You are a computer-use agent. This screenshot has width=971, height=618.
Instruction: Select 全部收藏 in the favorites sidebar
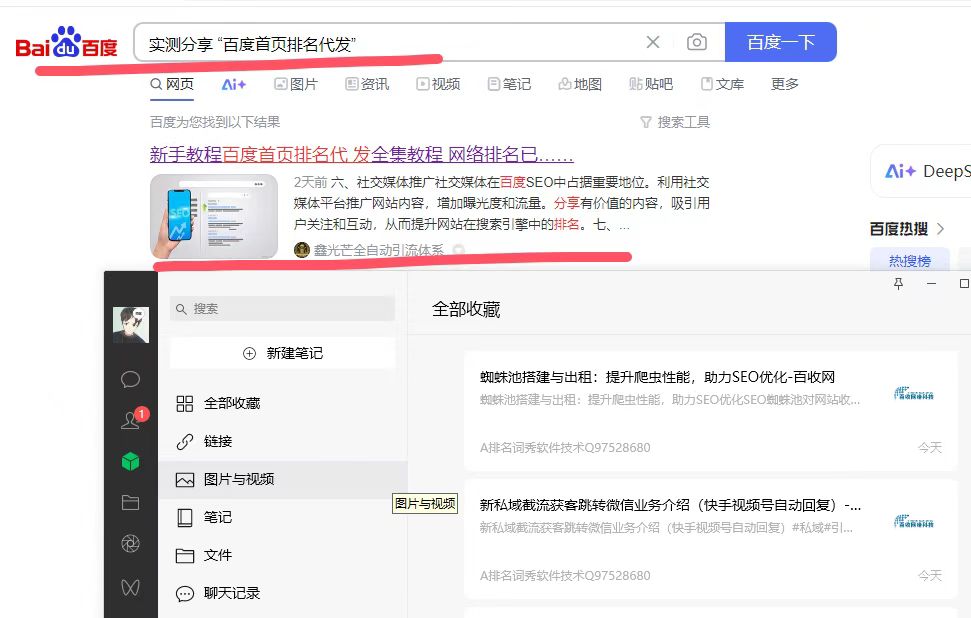click(x=283, y=404)
